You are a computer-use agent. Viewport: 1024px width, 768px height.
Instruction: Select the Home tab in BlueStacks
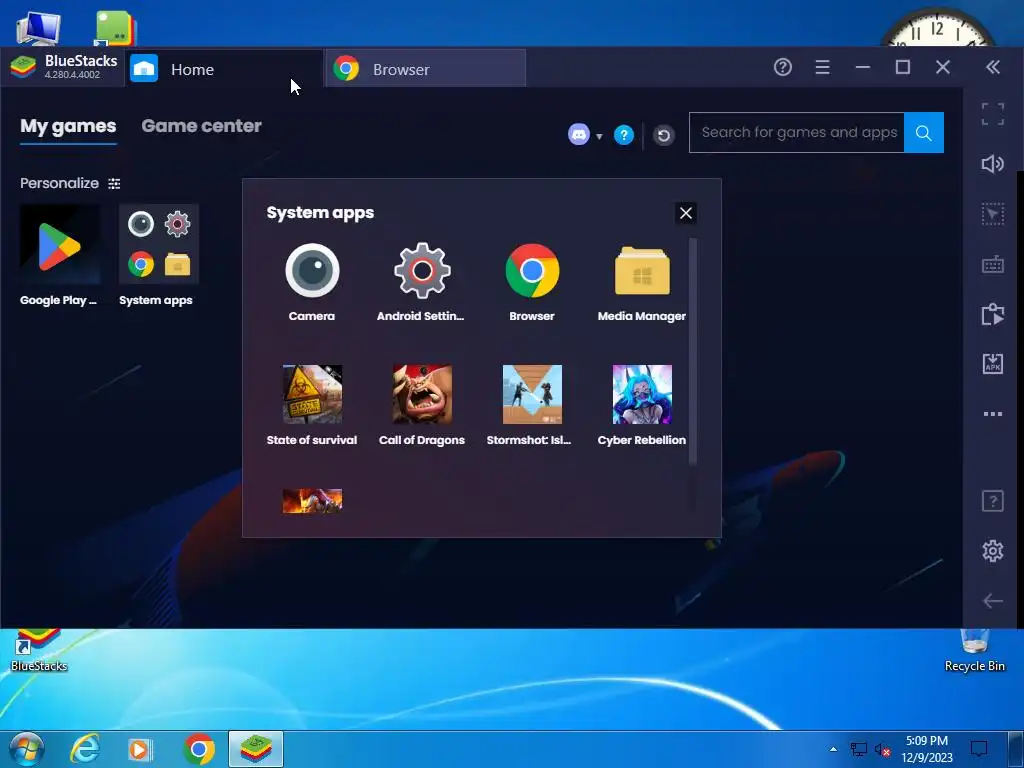223,69
